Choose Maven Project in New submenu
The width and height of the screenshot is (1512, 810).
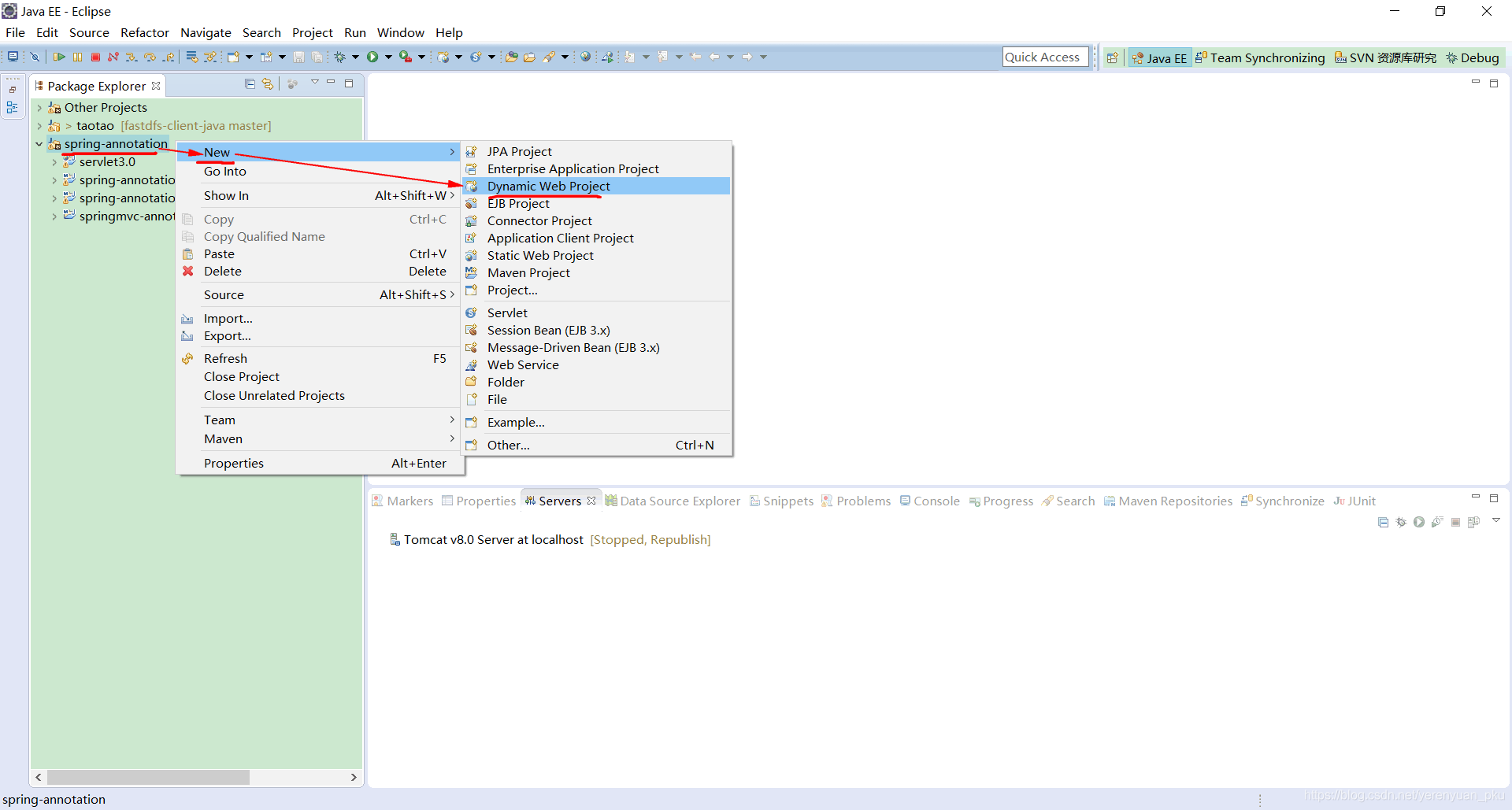(x=596, y=273)
